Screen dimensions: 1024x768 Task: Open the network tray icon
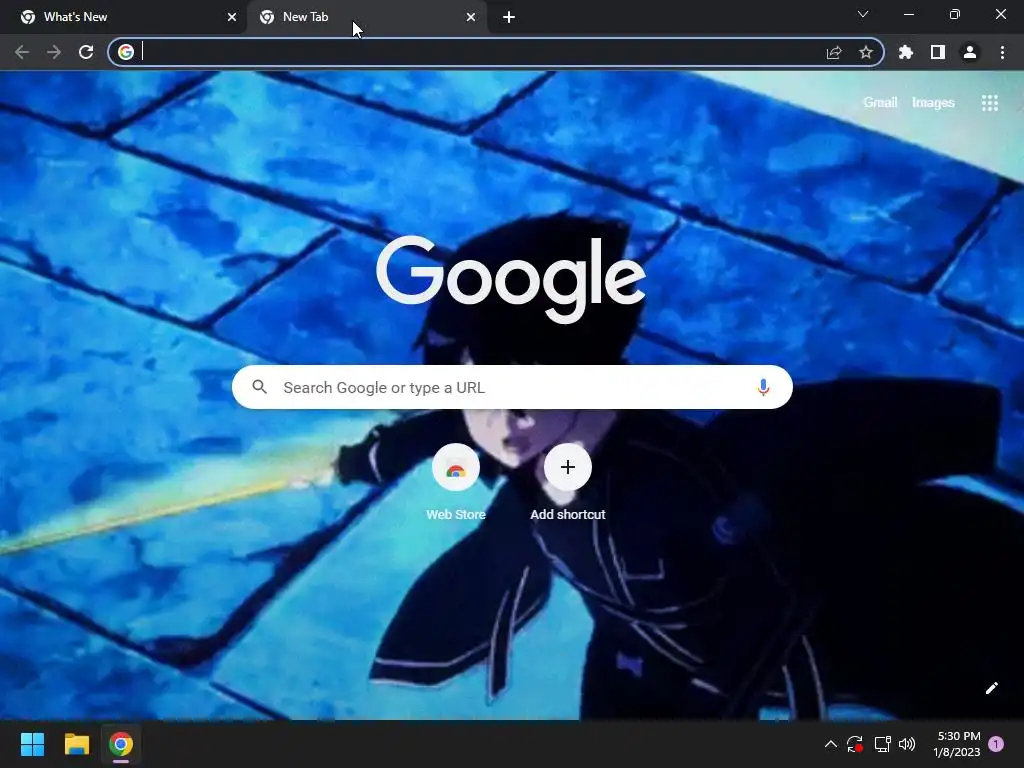[x=882, y=744]
